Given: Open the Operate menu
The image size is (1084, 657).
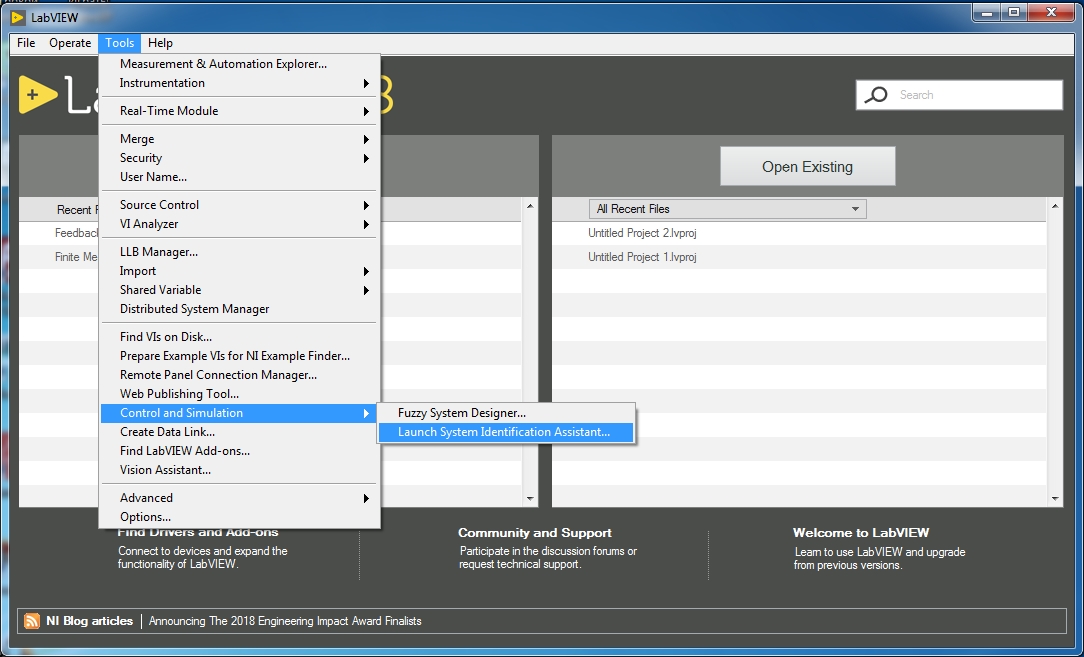Looking at the screenshot, I should coord(70,43).
